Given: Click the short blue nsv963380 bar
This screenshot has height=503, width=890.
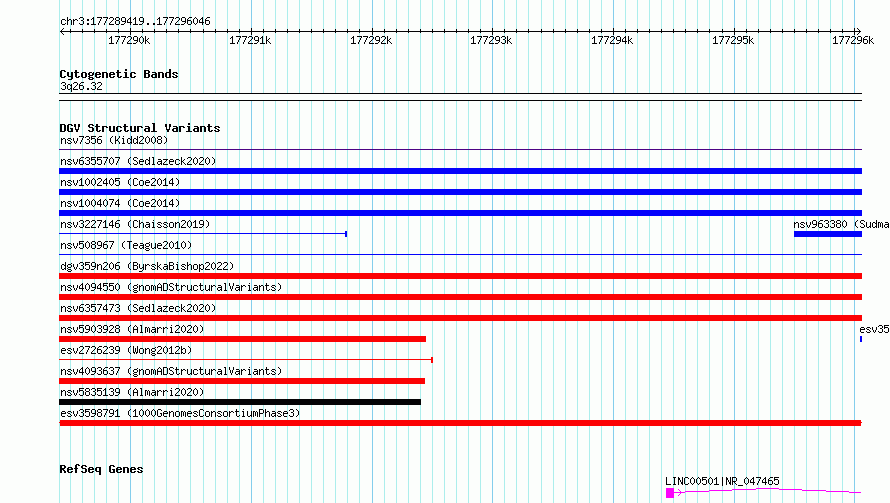Looking at the screenshot, I should (828, 234).
